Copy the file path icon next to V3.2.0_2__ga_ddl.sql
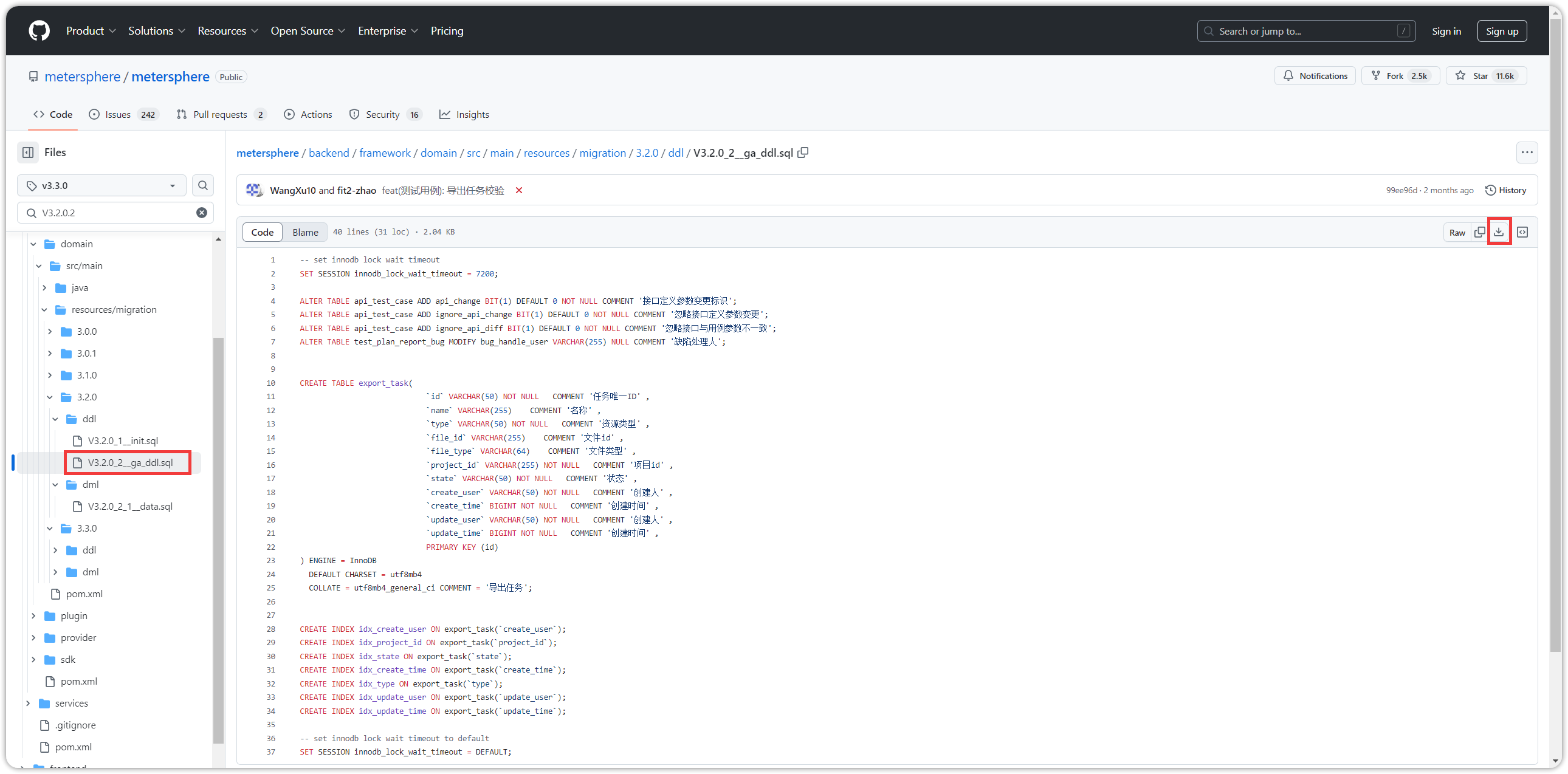 pyautogui.click(x=803, y=152)
